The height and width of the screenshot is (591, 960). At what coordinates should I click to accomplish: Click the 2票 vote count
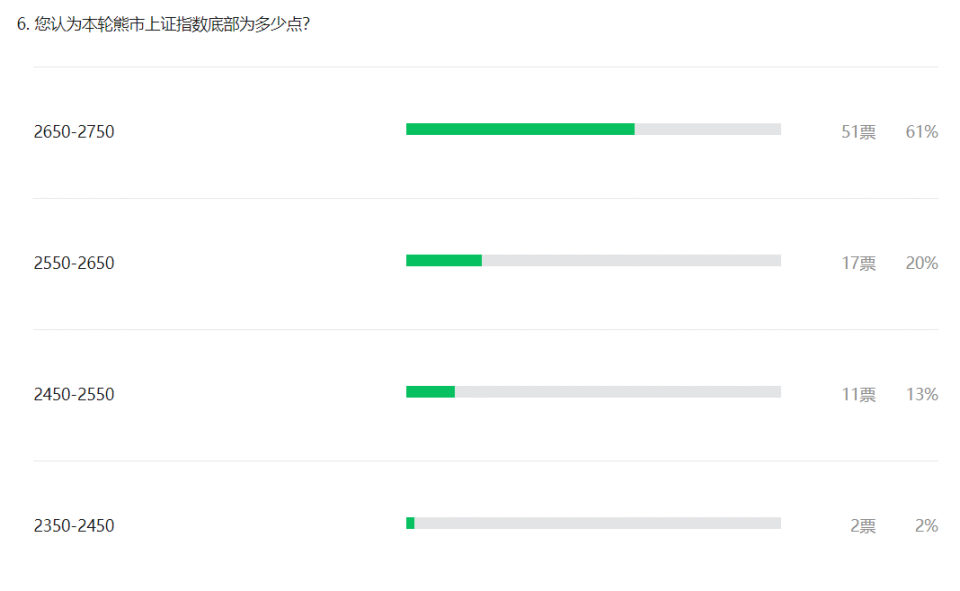pos(863,526)
